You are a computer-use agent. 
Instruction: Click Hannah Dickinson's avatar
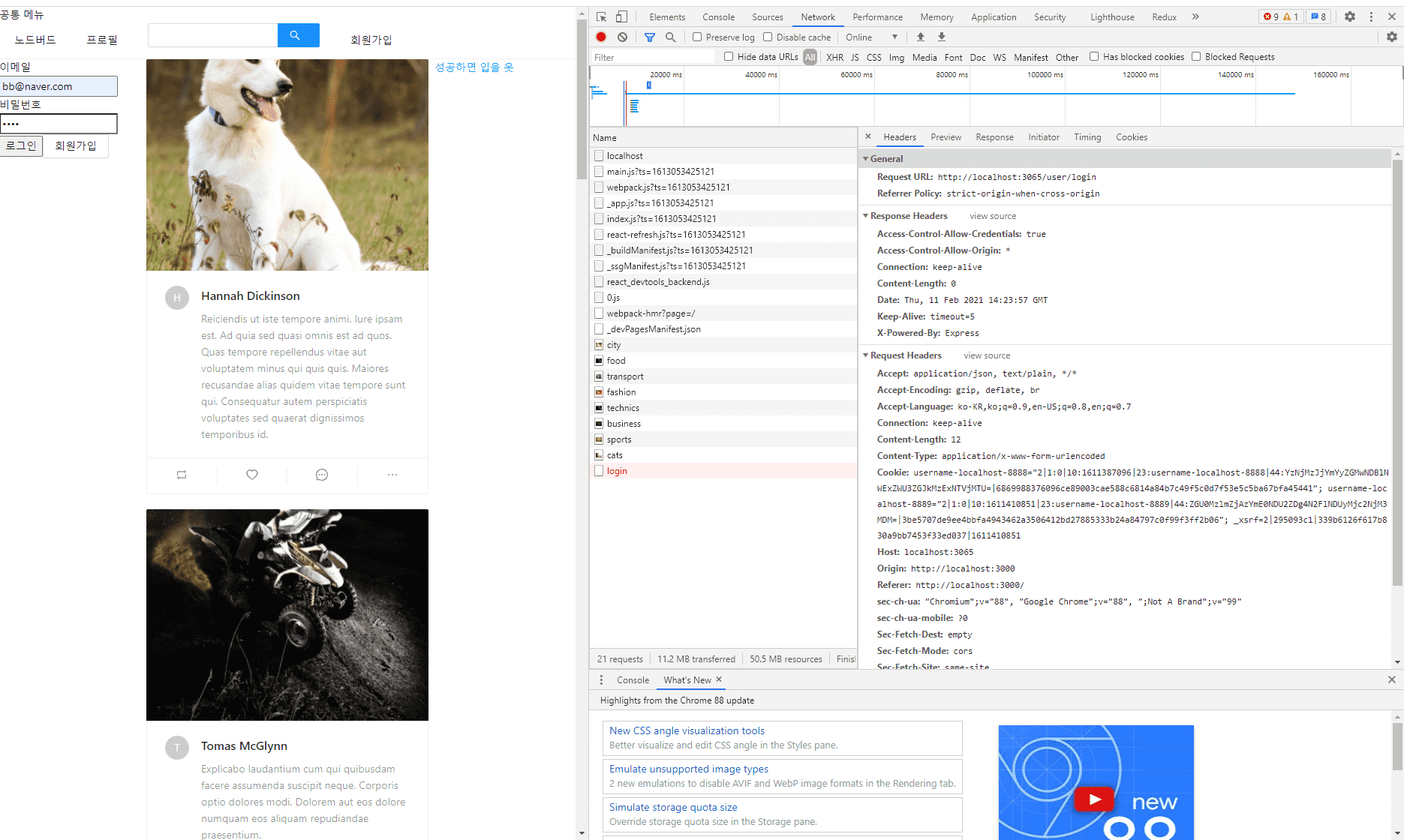tap(177, 298)
